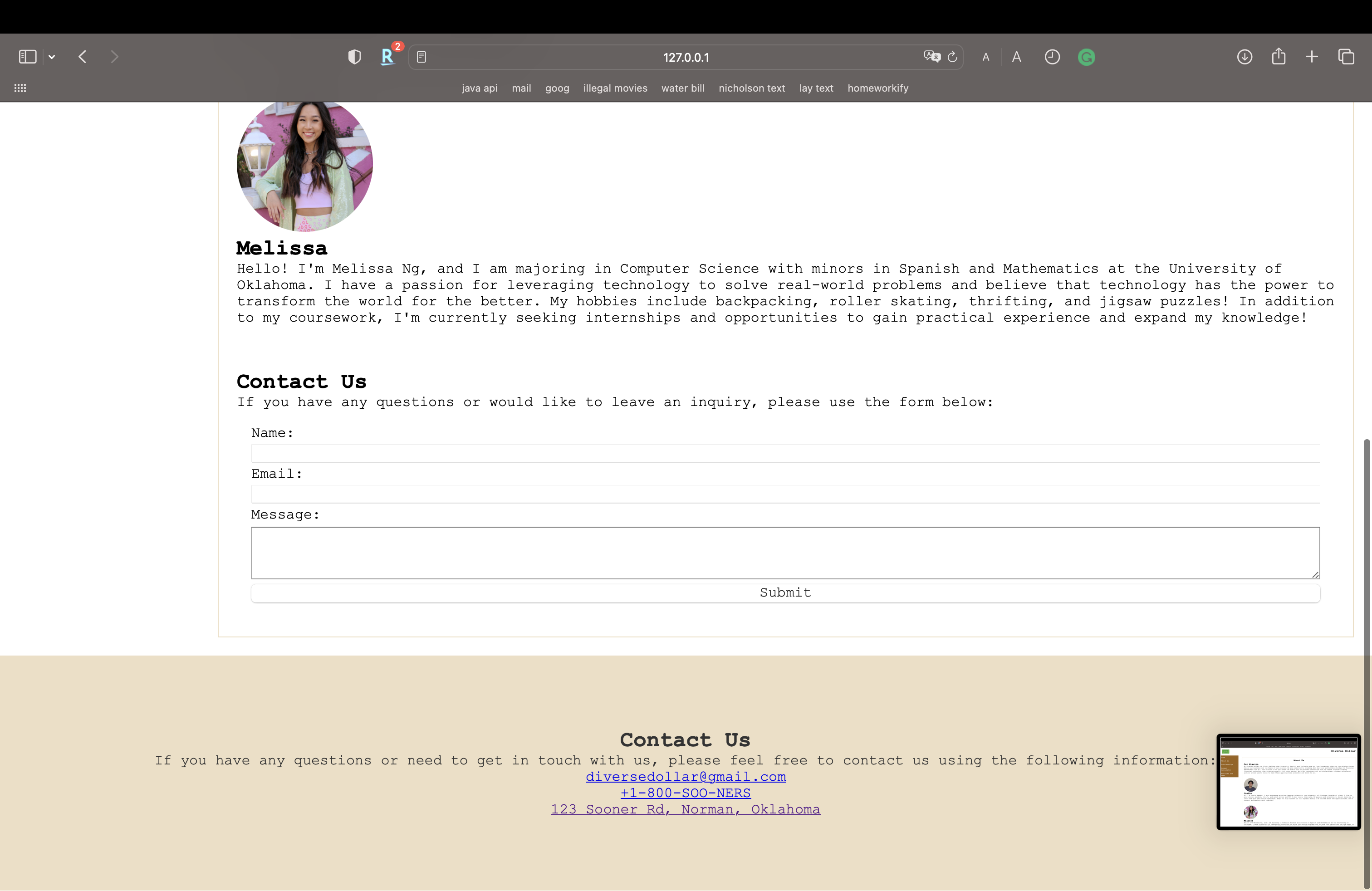Click the Message text area
1372x891 pixels.
pos(785,553)
